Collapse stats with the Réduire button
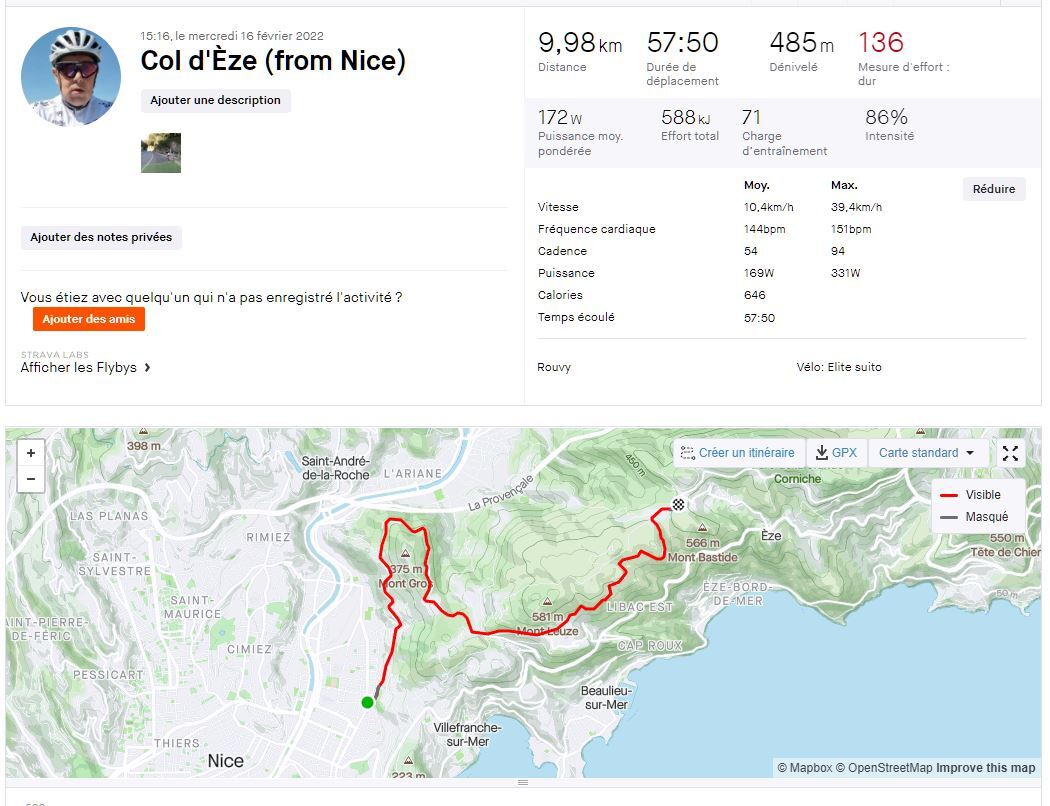Viewport: 1050px width, 806px height. 993,189
